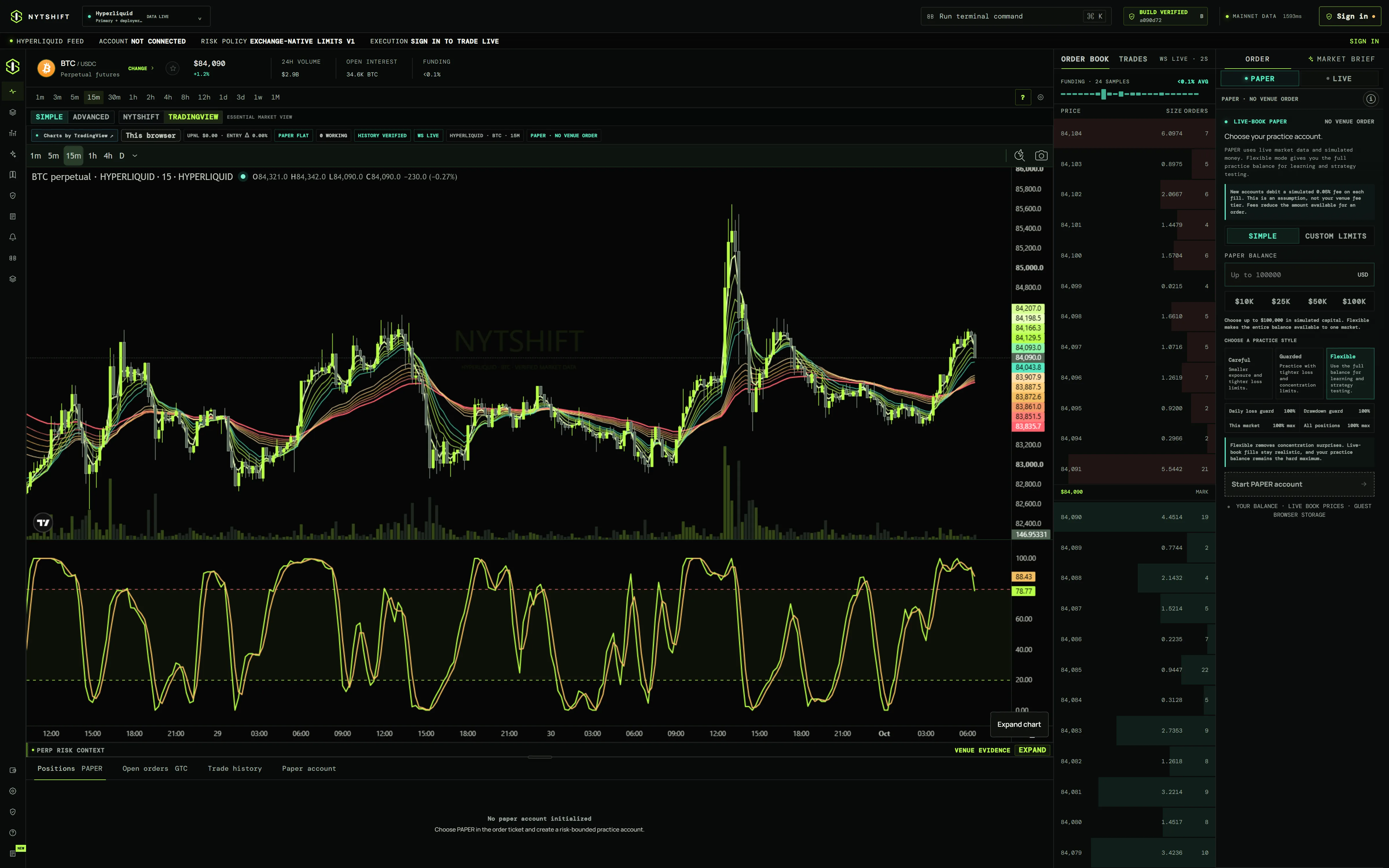Open the MARKET BRIEF tab
This screenshot has height=868, width=1389.
point(1341,59)
